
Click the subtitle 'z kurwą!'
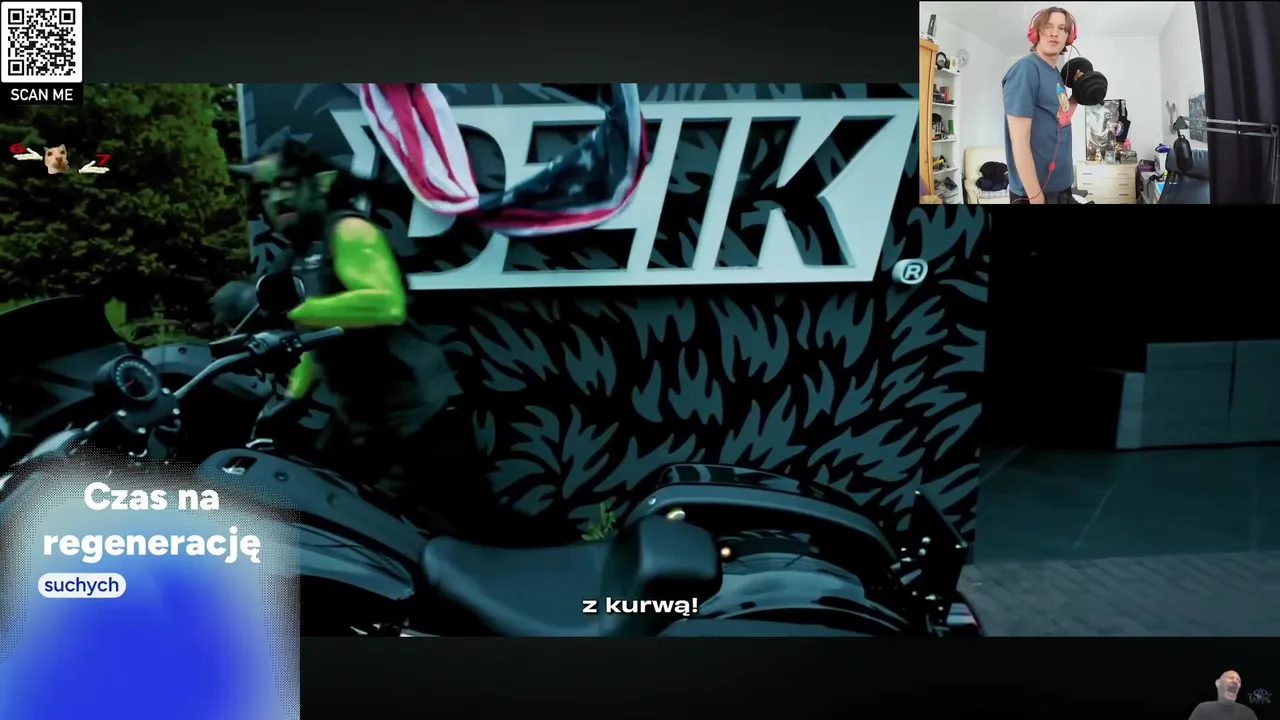point(640,605)
